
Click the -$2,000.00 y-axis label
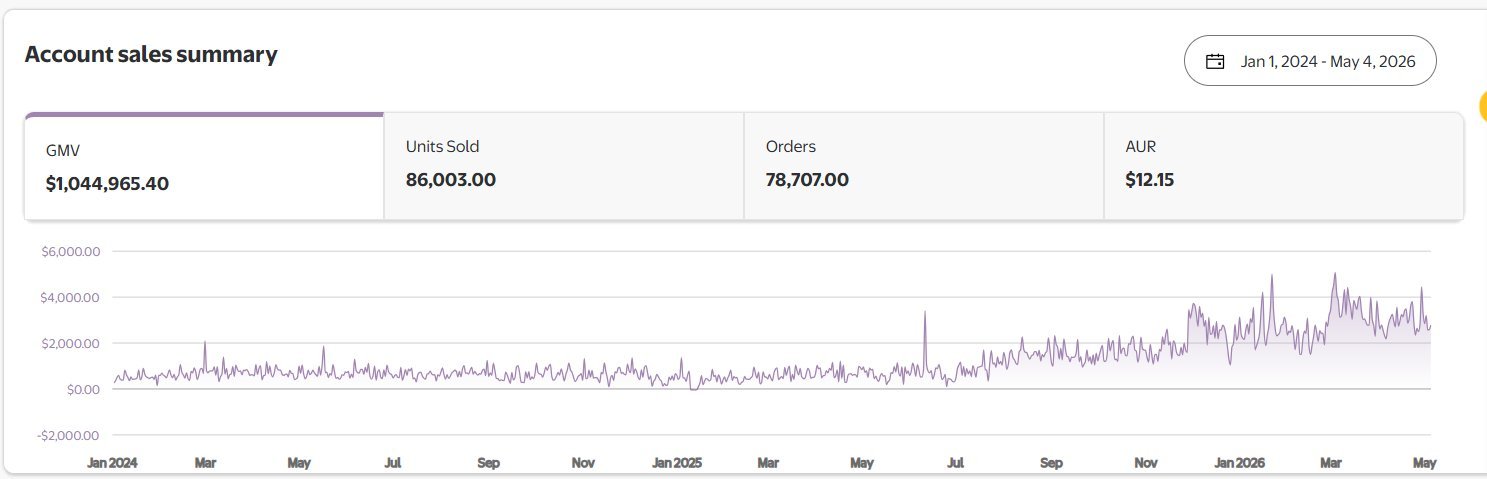pyautogui.click(x=67, y=435)
